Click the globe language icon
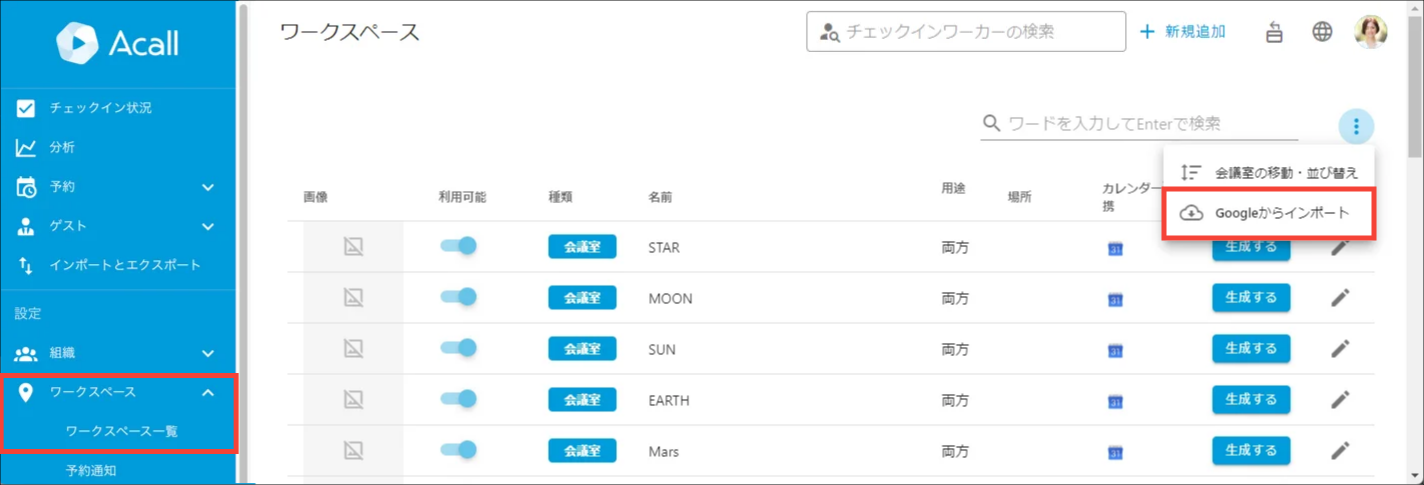 [1322, 32]
